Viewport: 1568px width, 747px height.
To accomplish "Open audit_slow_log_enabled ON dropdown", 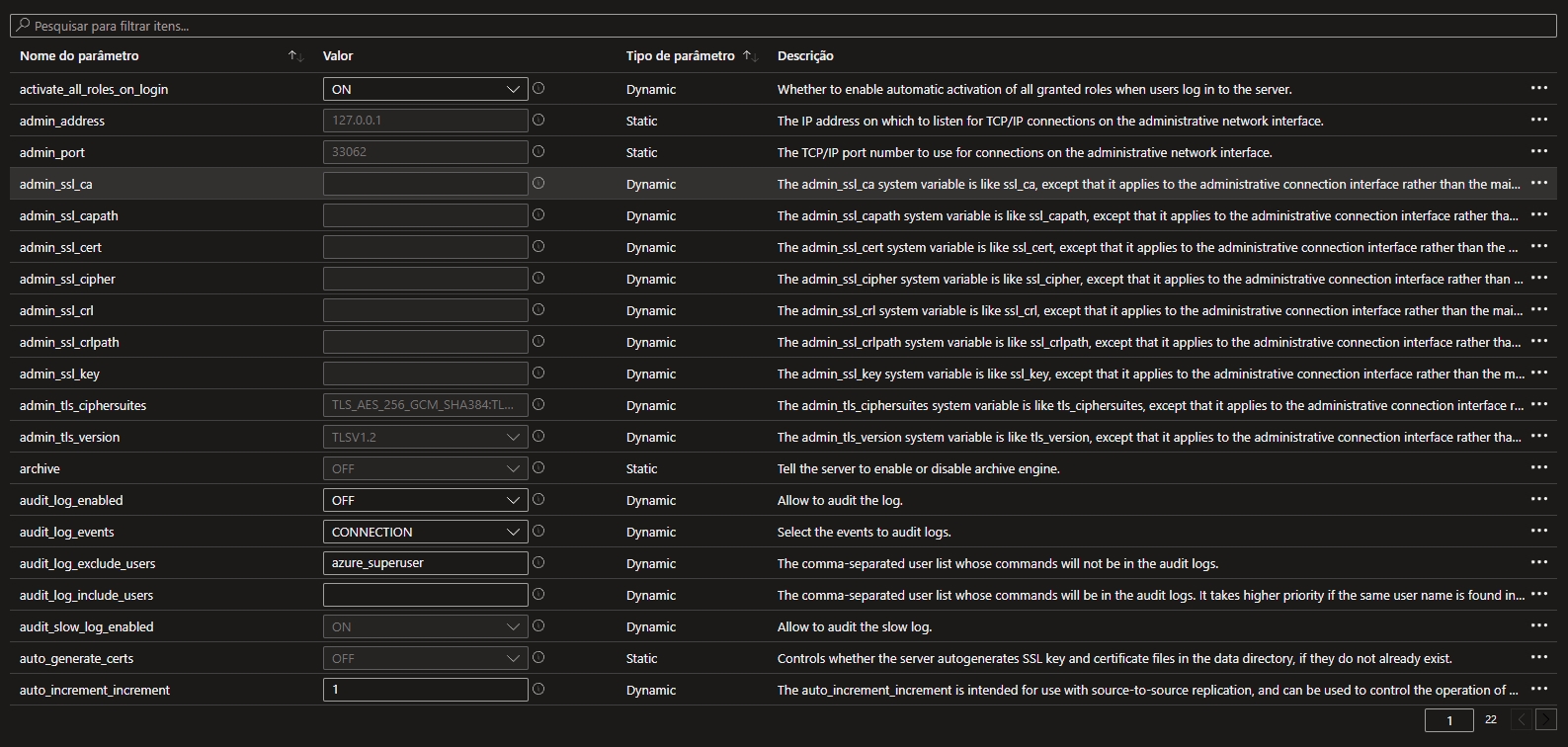I will pyautogui.click(x=425, y=626).
